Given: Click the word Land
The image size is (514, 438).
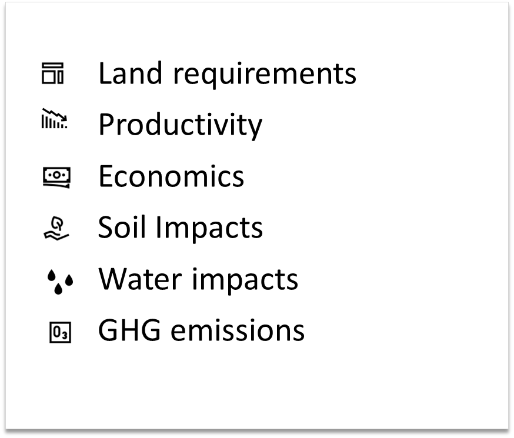Looking at the screenshot, I should 130,73.
